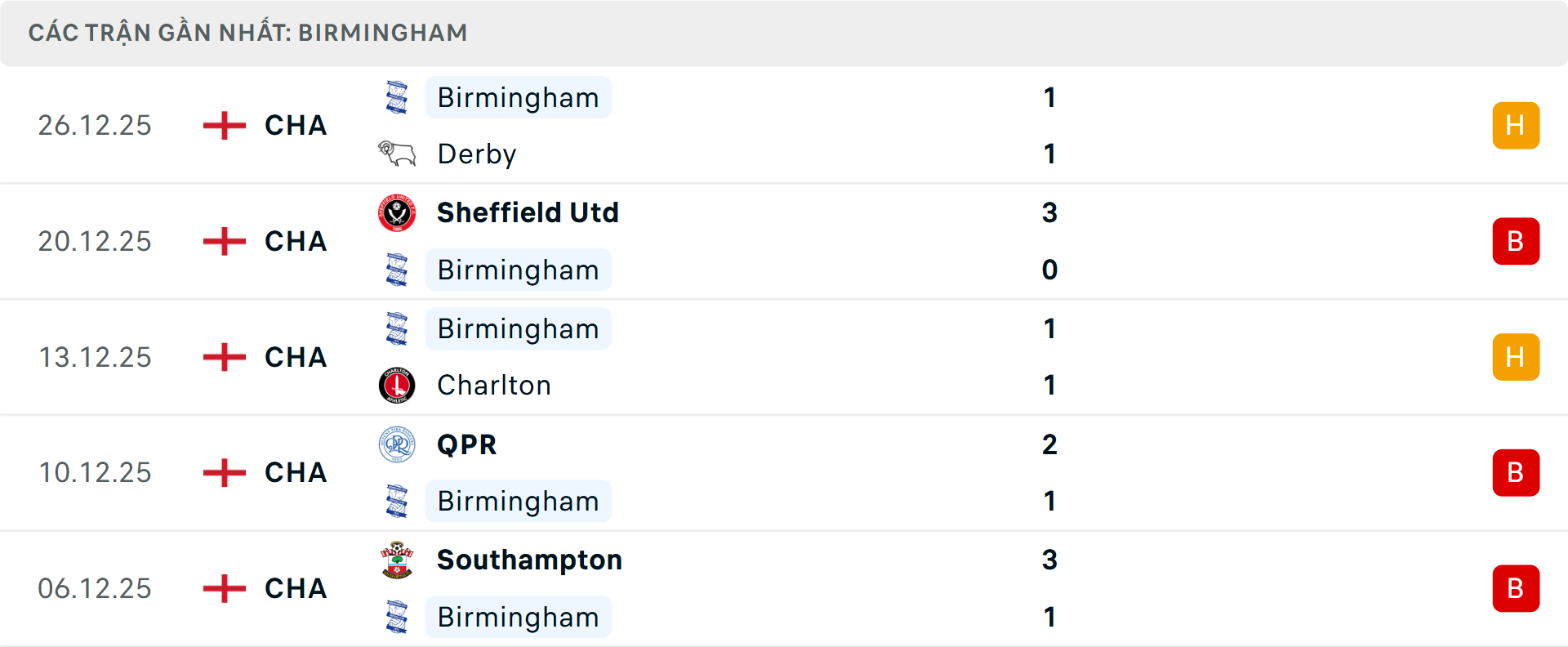Click the loss badge for Southampton match
The height and width of the screenshot is (647, 1568).
pos(1516,588)
